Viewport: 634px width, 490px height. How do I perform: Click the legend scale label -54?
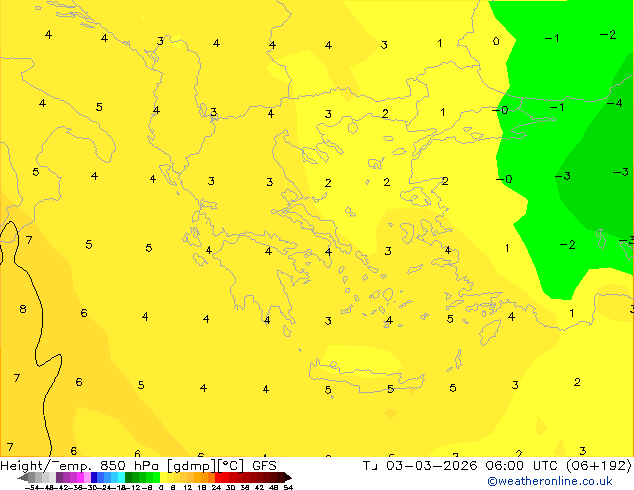point(32,488)
